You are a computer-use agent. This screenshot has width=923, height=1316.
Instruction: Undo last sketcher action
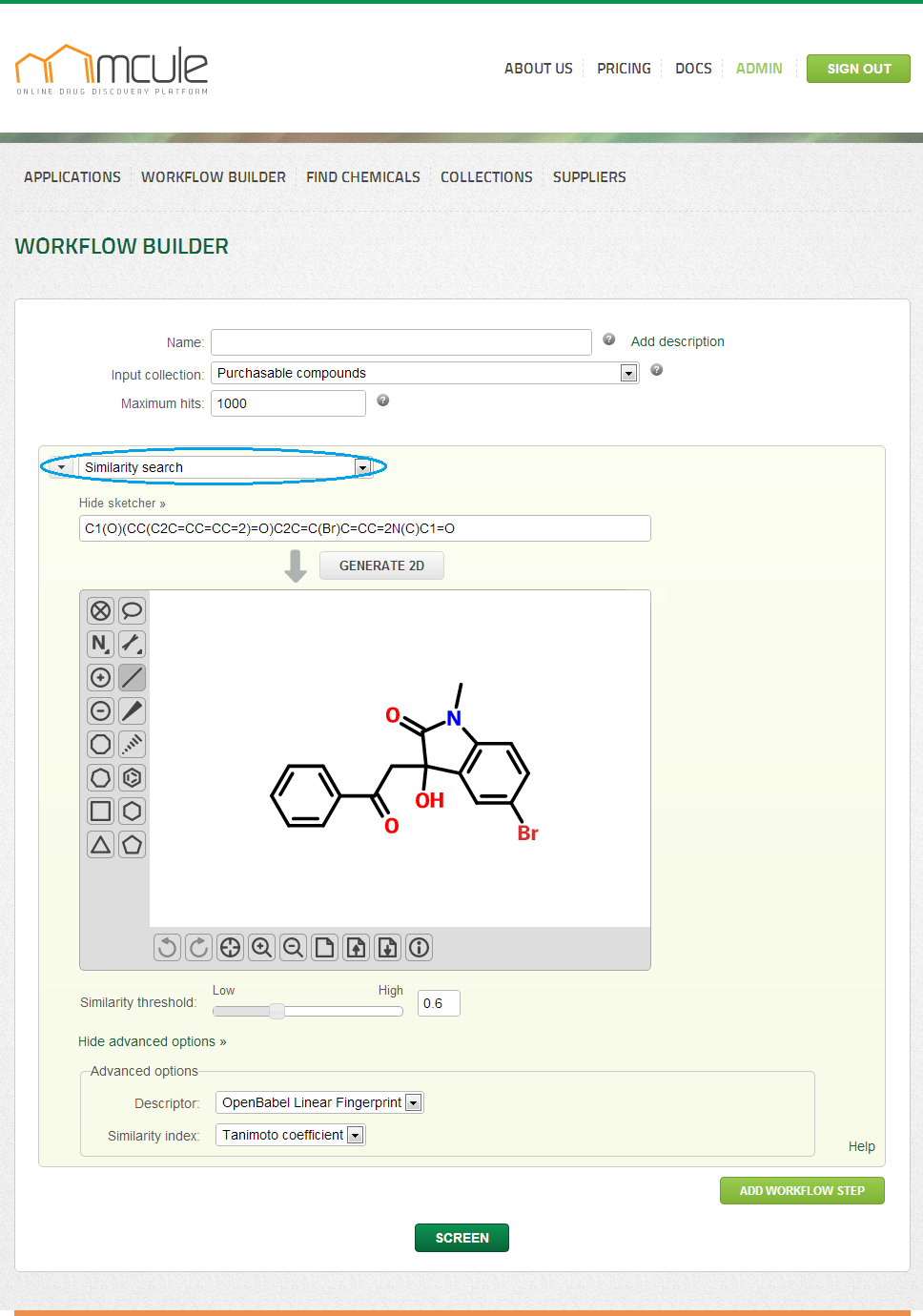[x=167, y=947]
